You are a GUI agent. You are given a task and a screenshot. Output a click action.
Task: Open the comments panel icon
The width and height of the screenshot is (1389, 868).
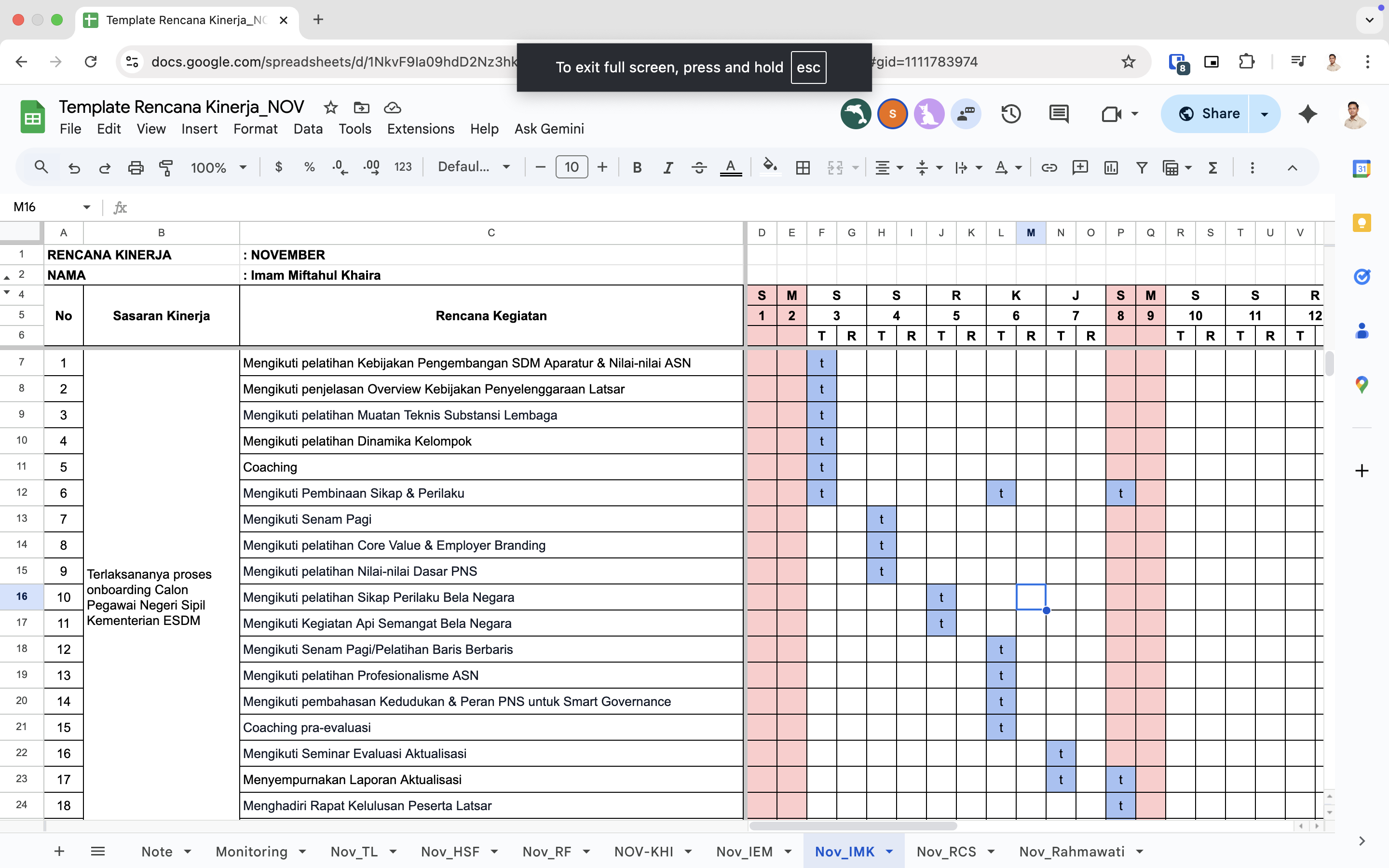click(1059, 114)
